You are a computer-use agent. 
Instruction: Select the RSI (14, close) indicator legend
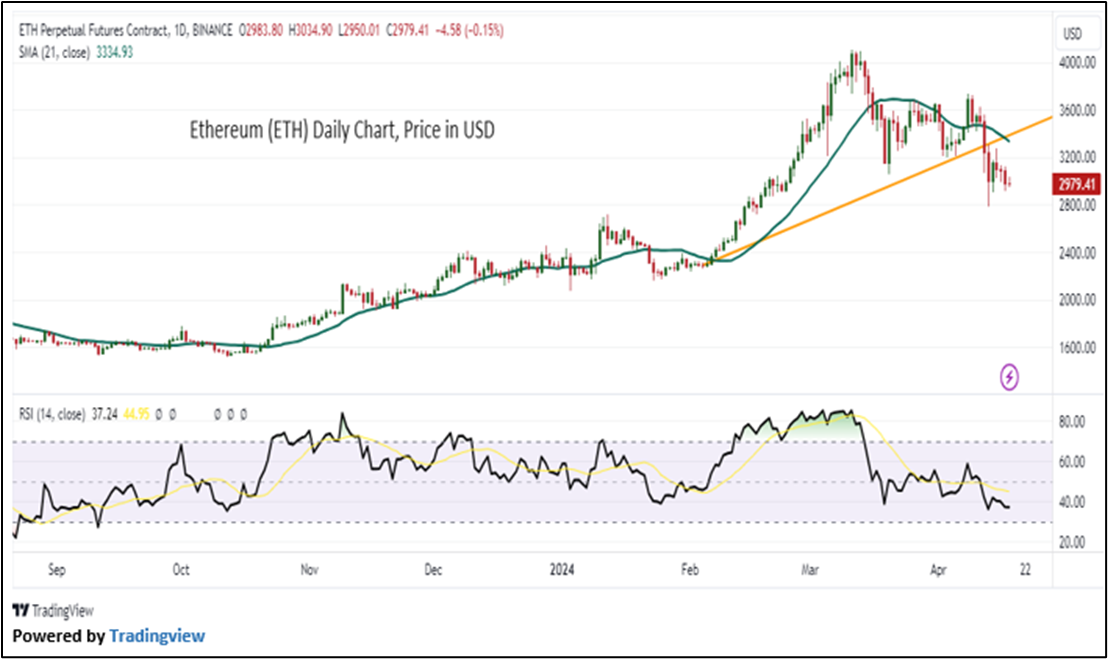click(53, 412)
